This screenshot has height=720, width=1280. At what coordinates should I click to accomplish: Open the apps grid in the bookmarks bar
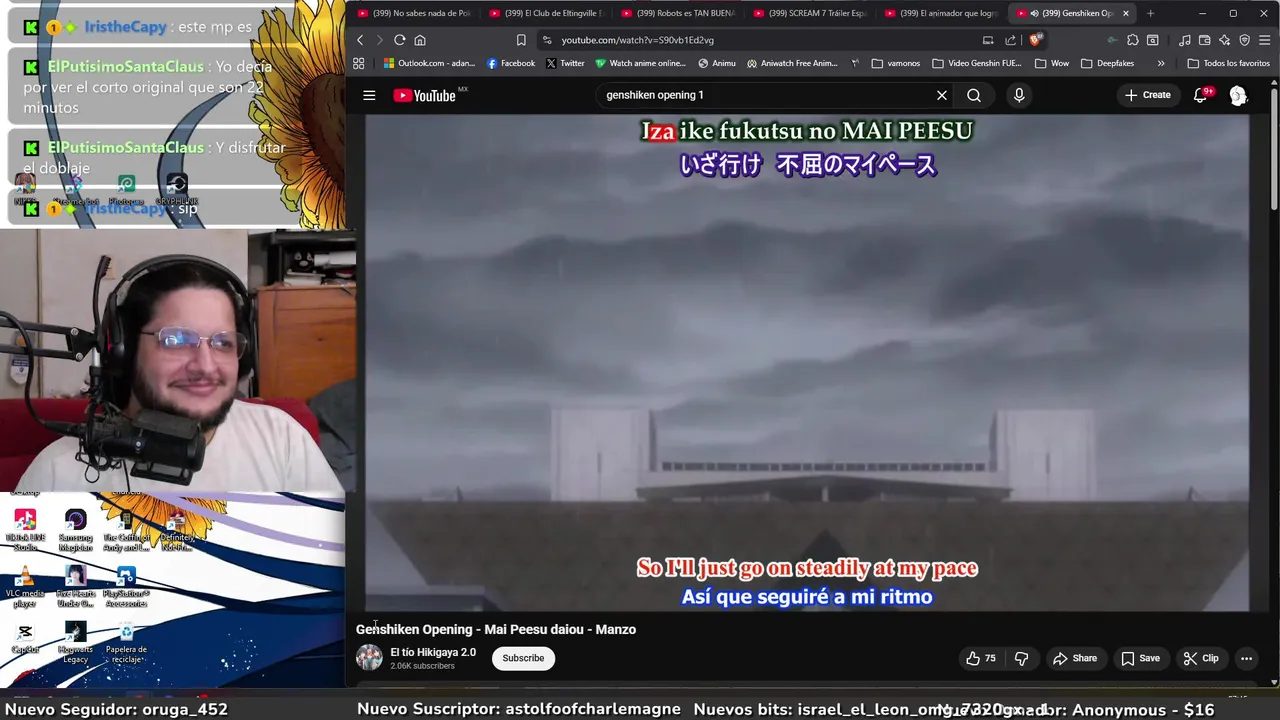(x=359, y=63)
